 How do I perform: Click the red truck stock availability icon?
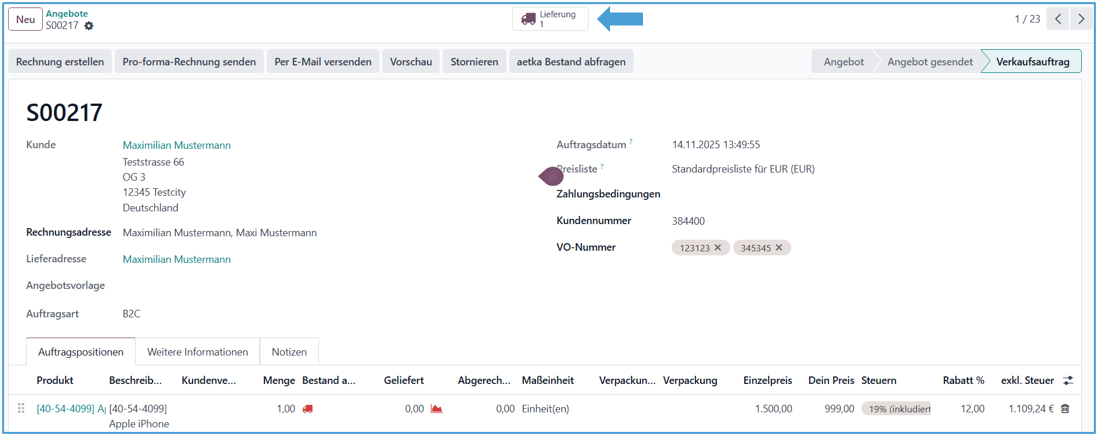point(307,409)
